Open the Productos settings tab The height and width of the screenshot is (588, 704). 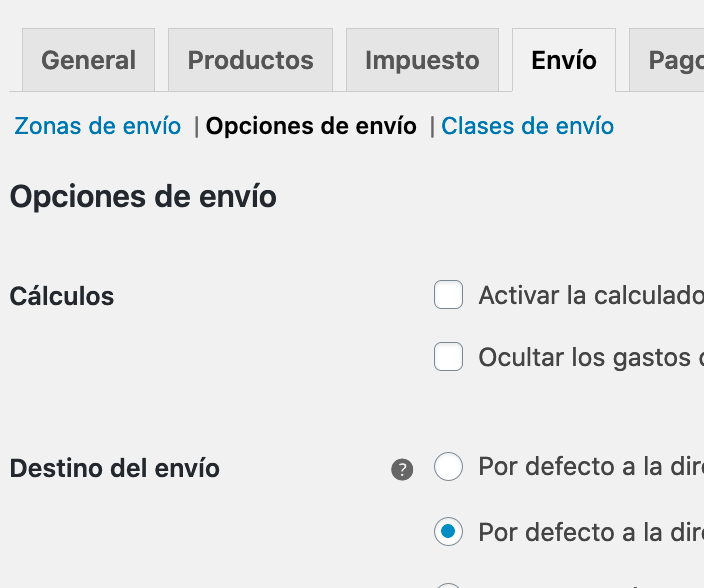[x=250, y=60]
